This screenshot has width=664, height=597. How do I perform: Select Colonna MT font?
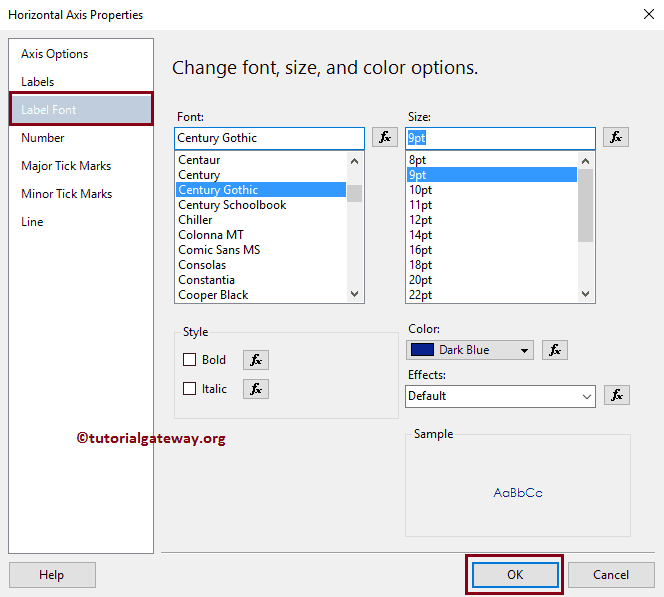pos(261,235)
